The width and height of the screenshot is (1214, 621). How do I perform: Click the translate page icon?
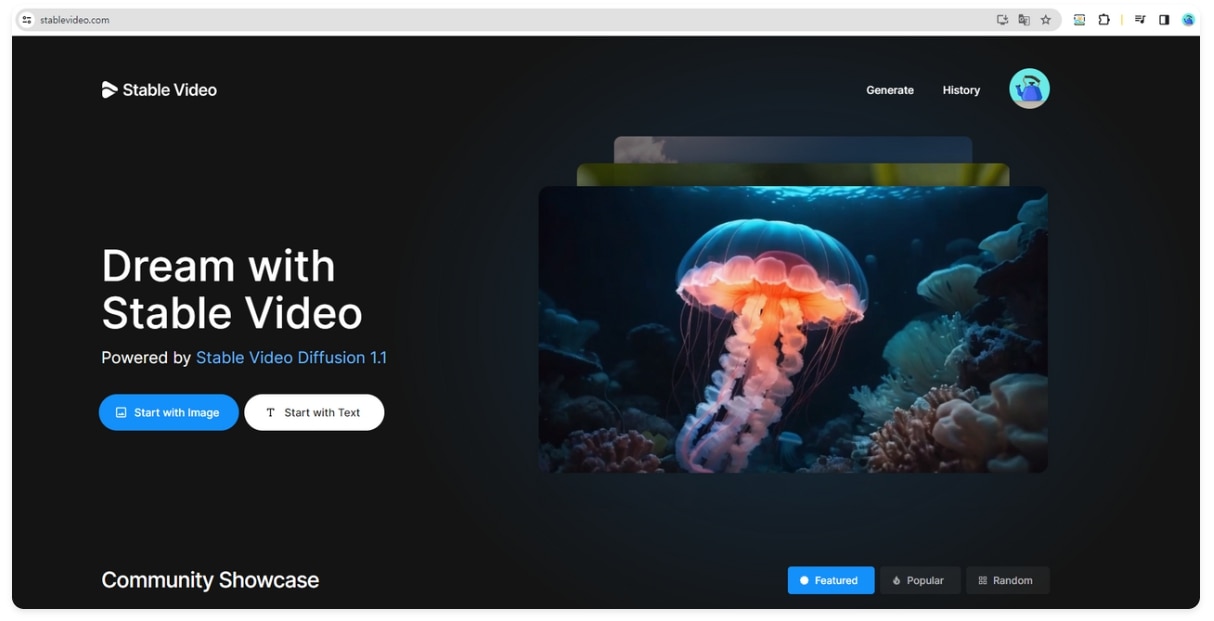1024,20
